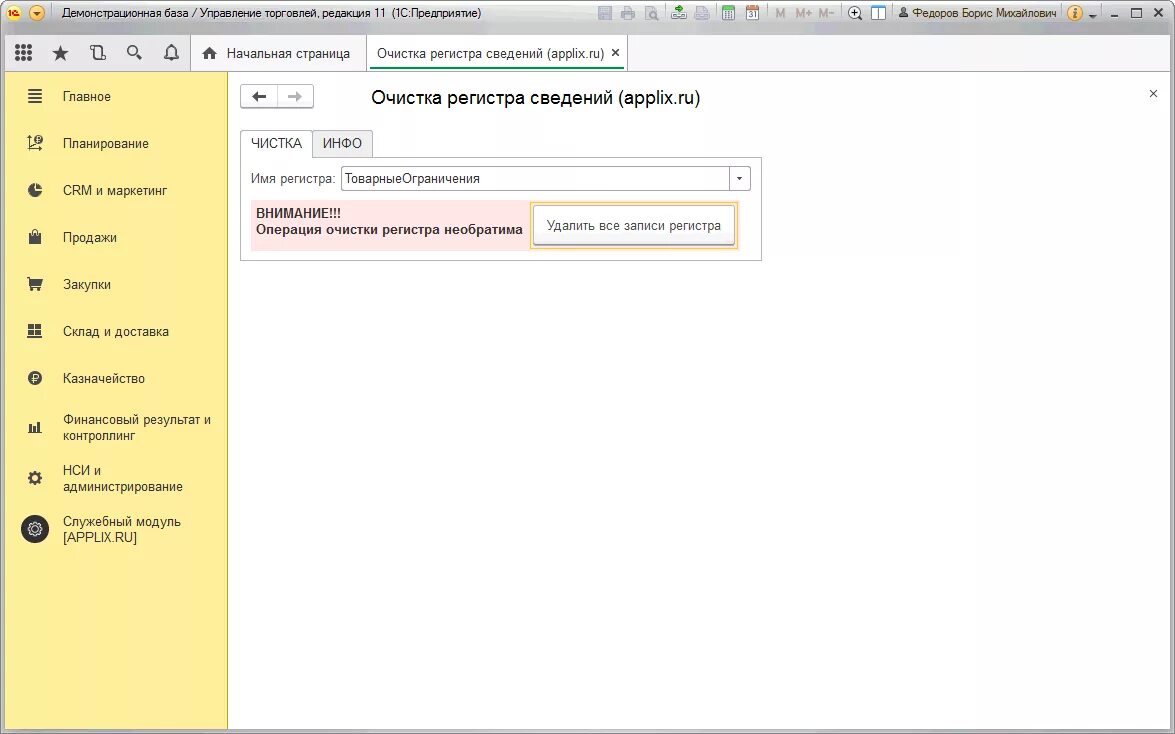Click print preview icon in title bar
This screenshot has height=734, width=1175.
(652, 13)
